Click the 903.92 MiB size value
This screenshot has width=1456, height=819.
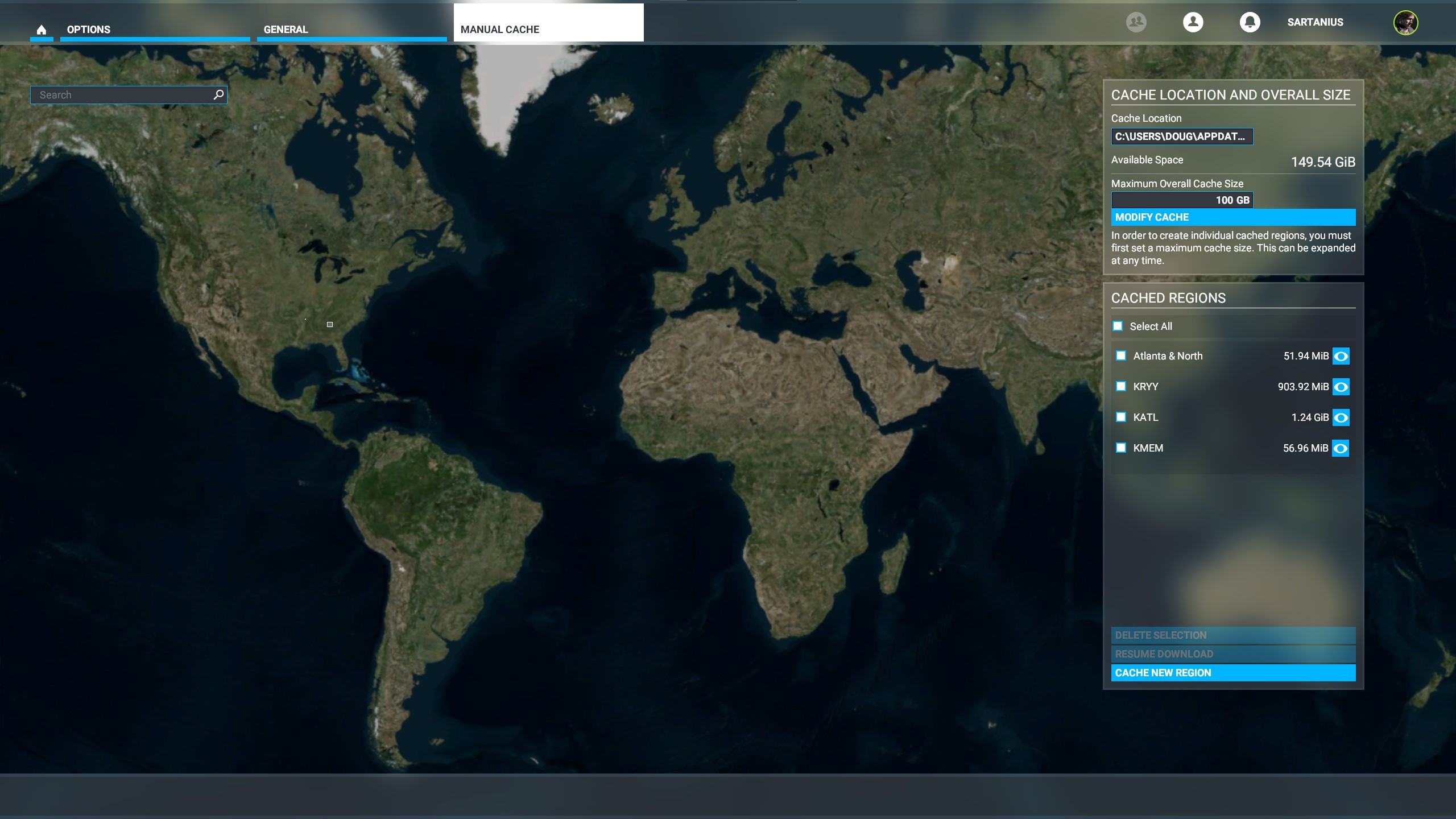click(1303, 387)
